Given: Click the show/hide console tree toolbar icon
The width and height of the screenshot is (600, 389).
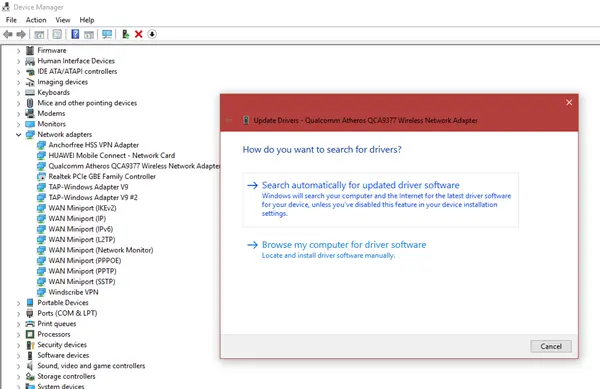Looking at the screenshot, I should [x=39, y=35].
